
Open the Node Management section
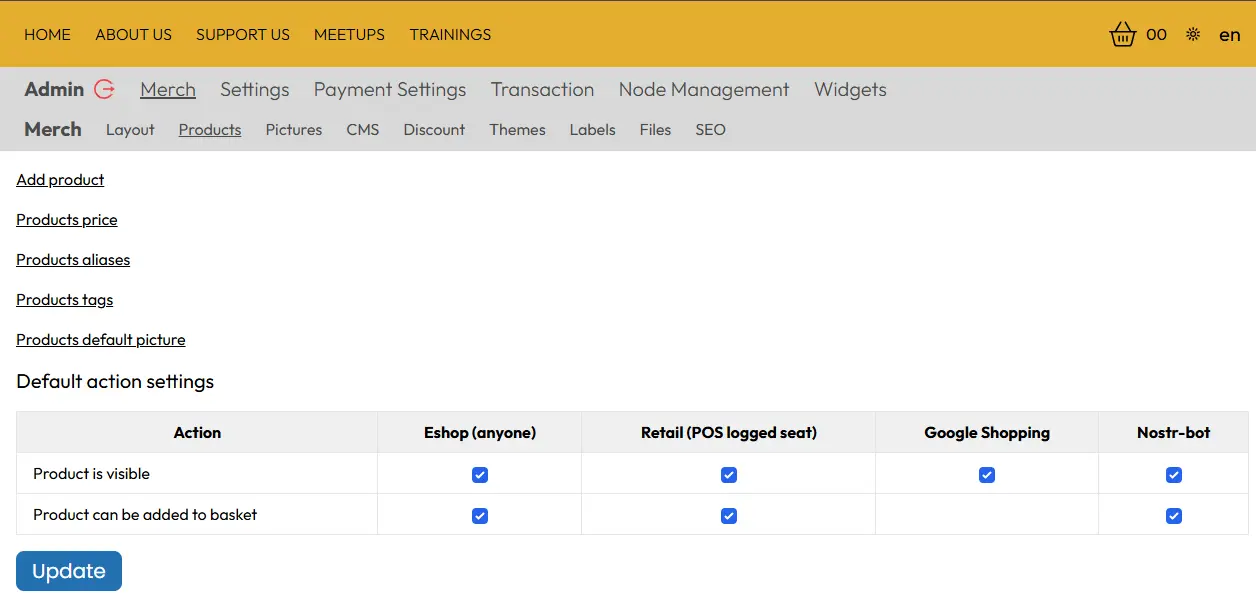[x=703, y=89]
